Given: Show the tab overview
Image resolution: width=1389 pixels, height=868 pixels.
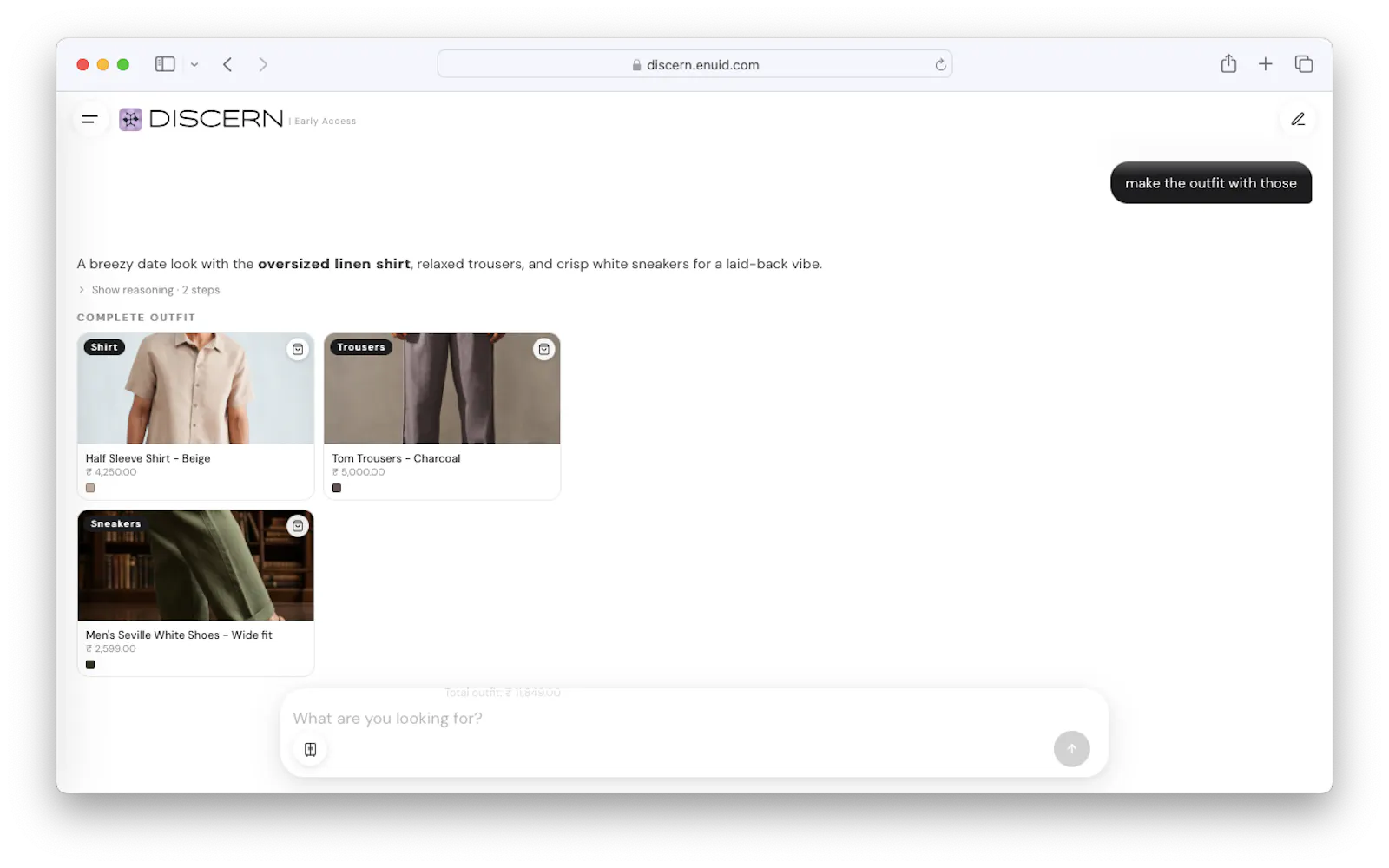Looking at the screenshot, I should pyautogui.click(x=1303, y=63).
